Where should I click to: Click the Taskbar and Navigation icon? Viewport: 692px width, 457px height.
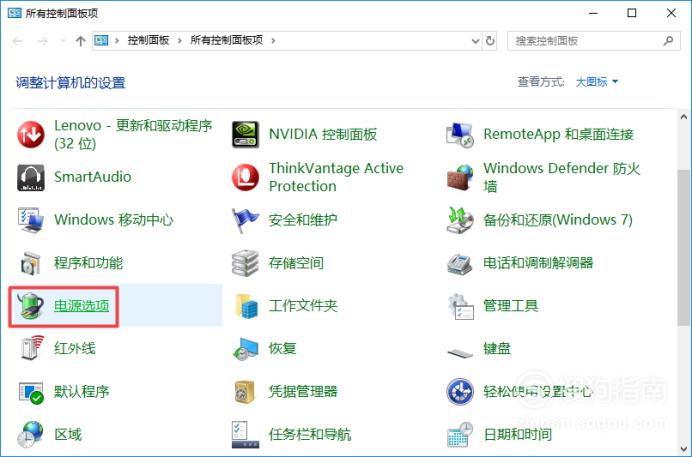[244, 435]
